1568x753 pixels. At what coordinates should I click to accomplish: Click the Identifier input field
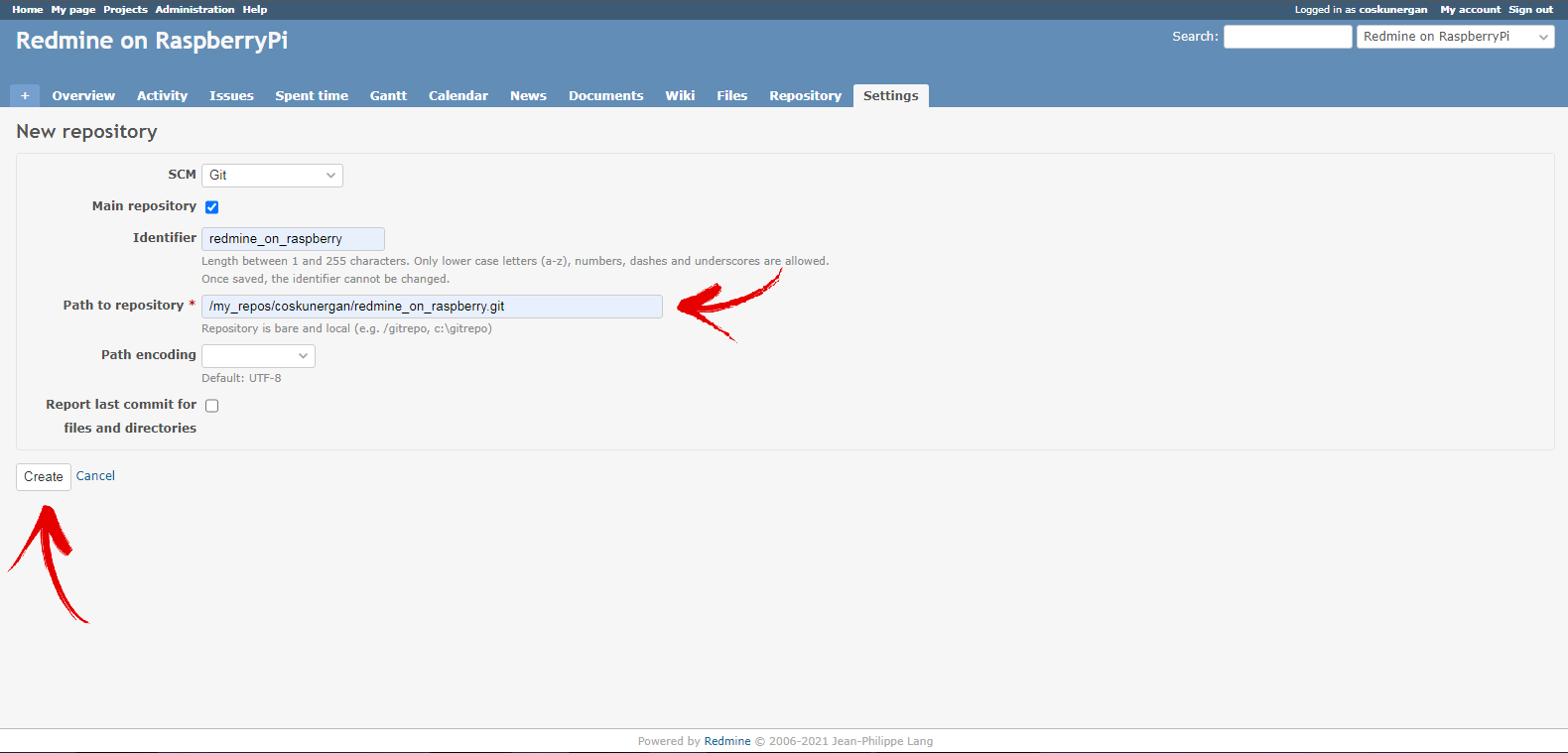pyautogui.click(x=293, y=239)
